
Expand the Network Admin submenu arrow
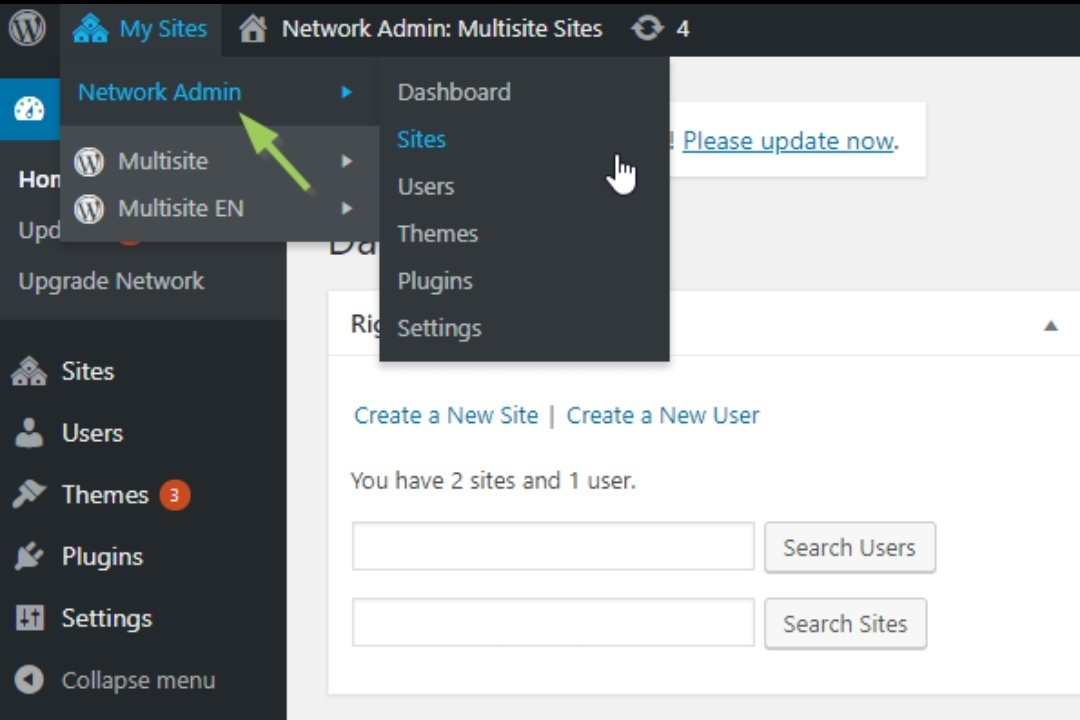(346, 92)
